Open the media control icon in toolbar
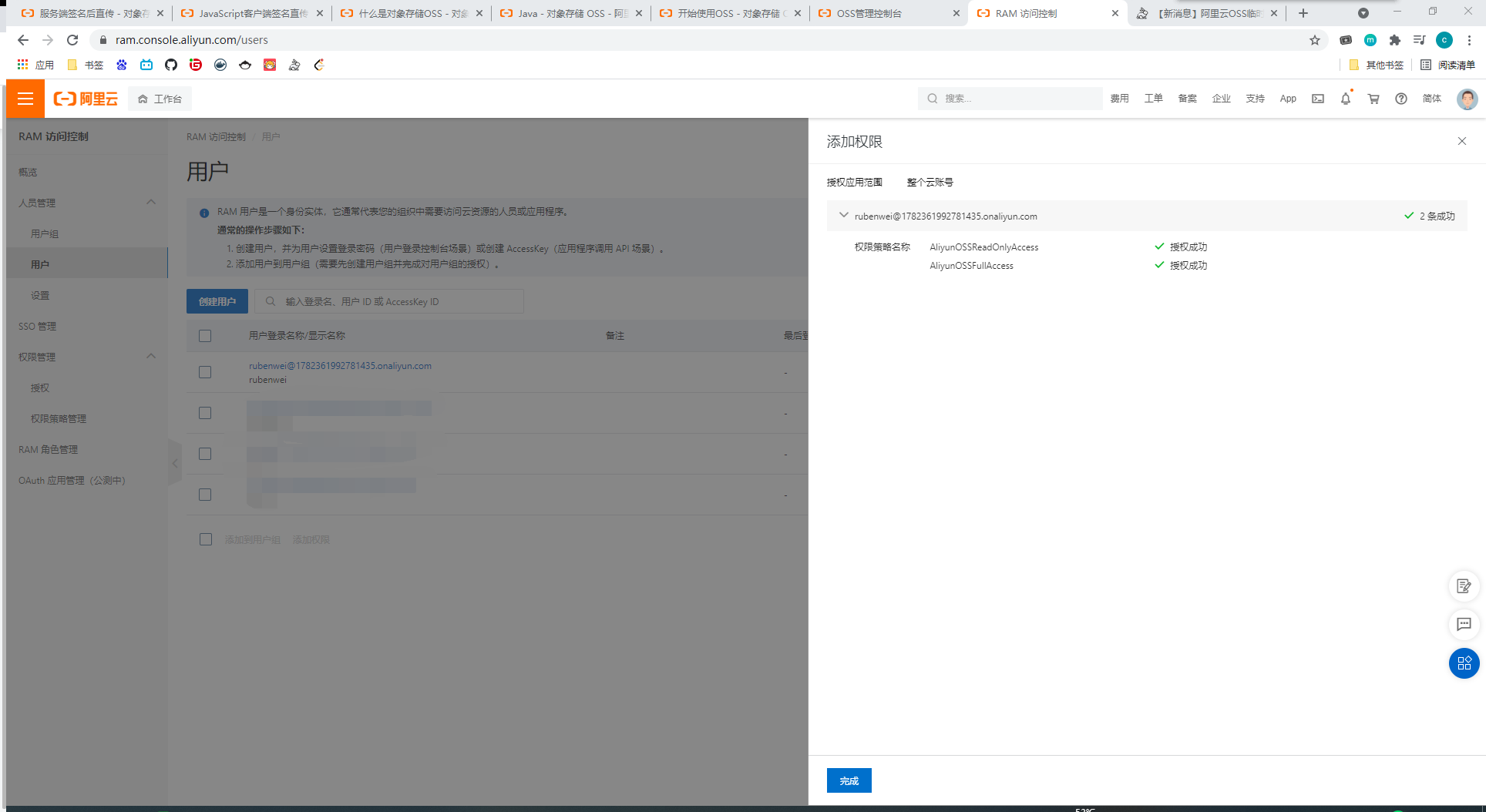Image resolution: width=1486 pixels, height=812 pixels. [x=1420, y=40]
